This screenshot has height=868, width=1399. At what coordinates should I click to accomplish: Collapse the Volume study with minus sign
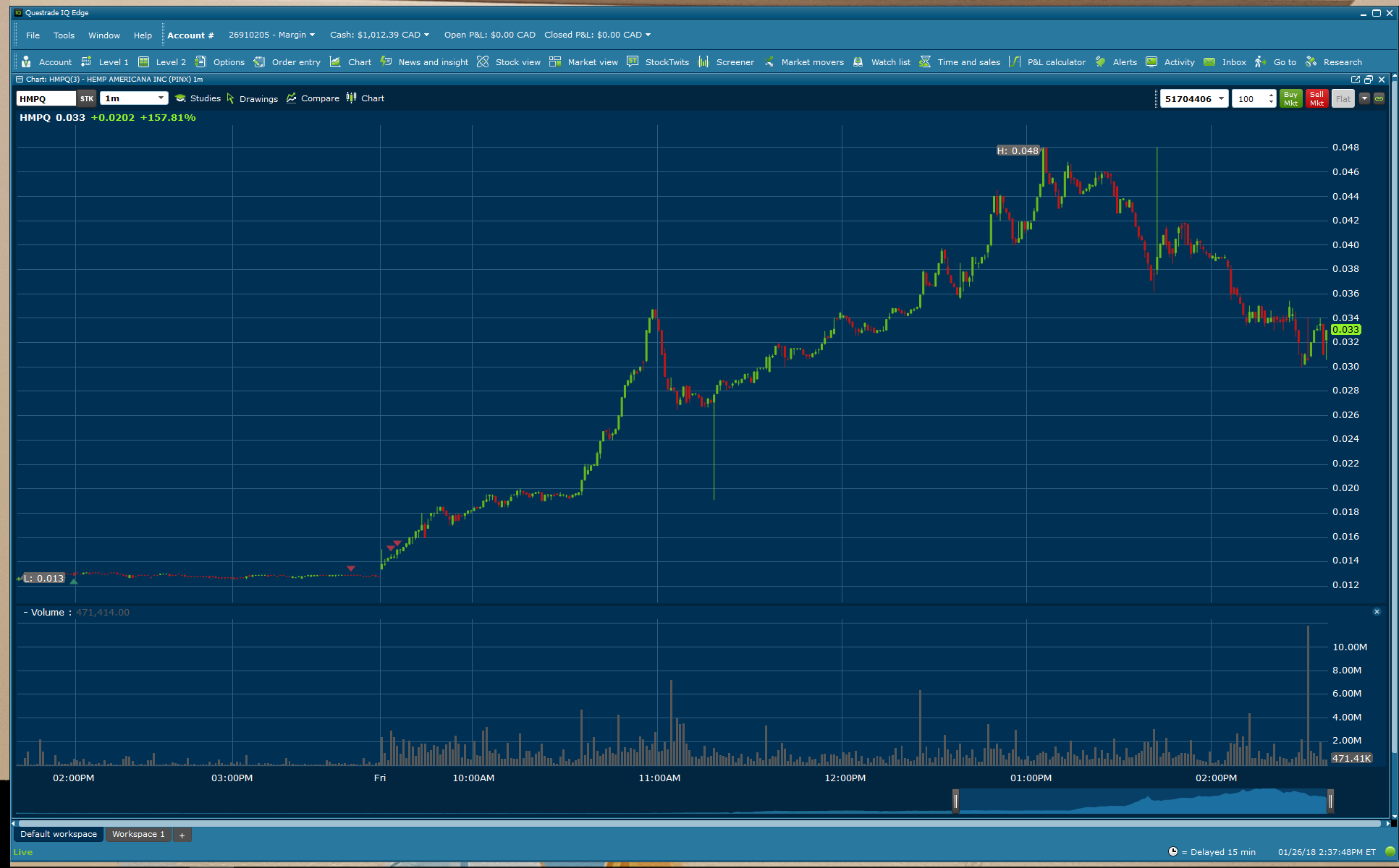tap(25, 613)
